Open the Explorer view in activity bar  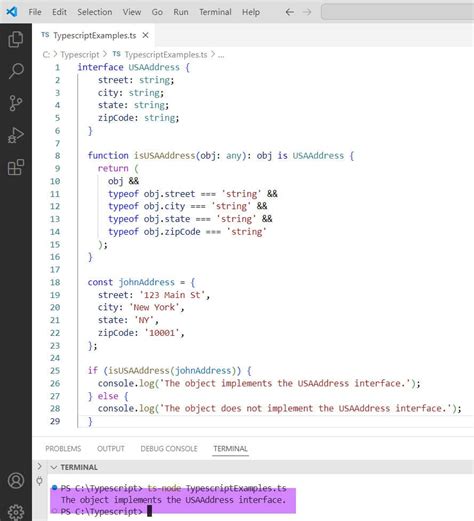[16, 39]
